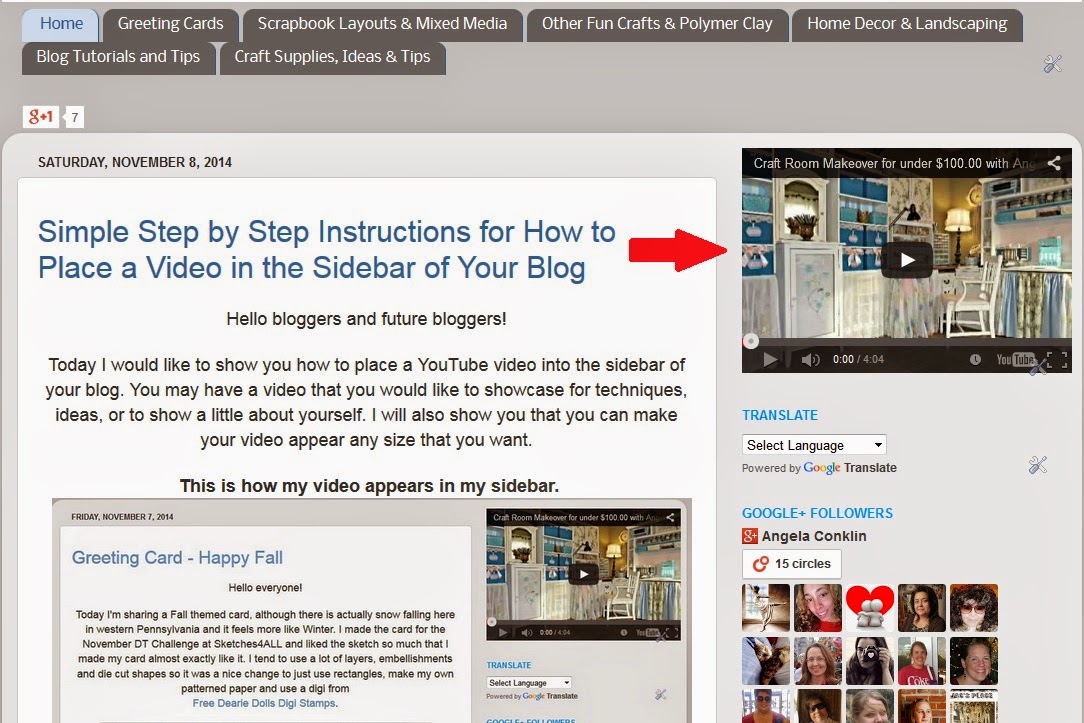The height and width of the screenshot is (723, 1084).
Task: Click the wrench gadget-edit icon near Translate
Action: click(1037, 464)
